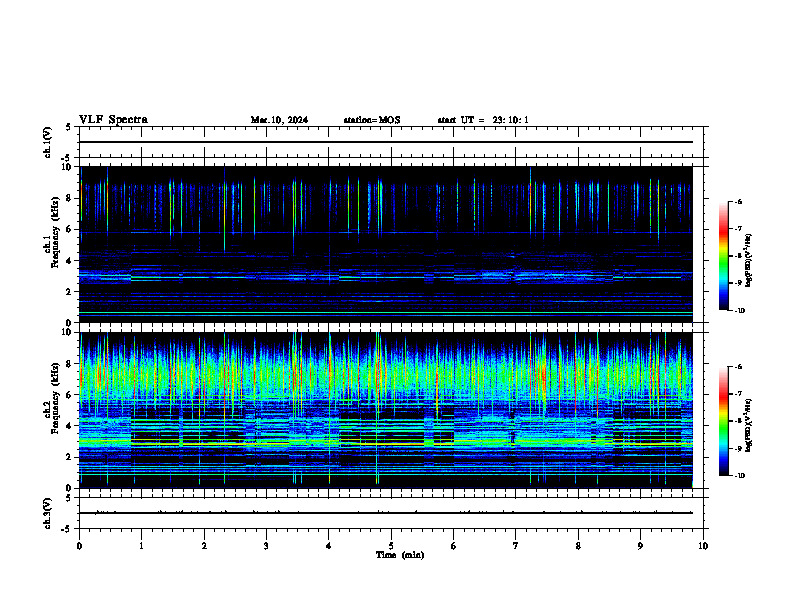The height and width of the screenshot is (612, 792).
Task: Click the "5" tick on Time axis
Action: coord(391,546)
